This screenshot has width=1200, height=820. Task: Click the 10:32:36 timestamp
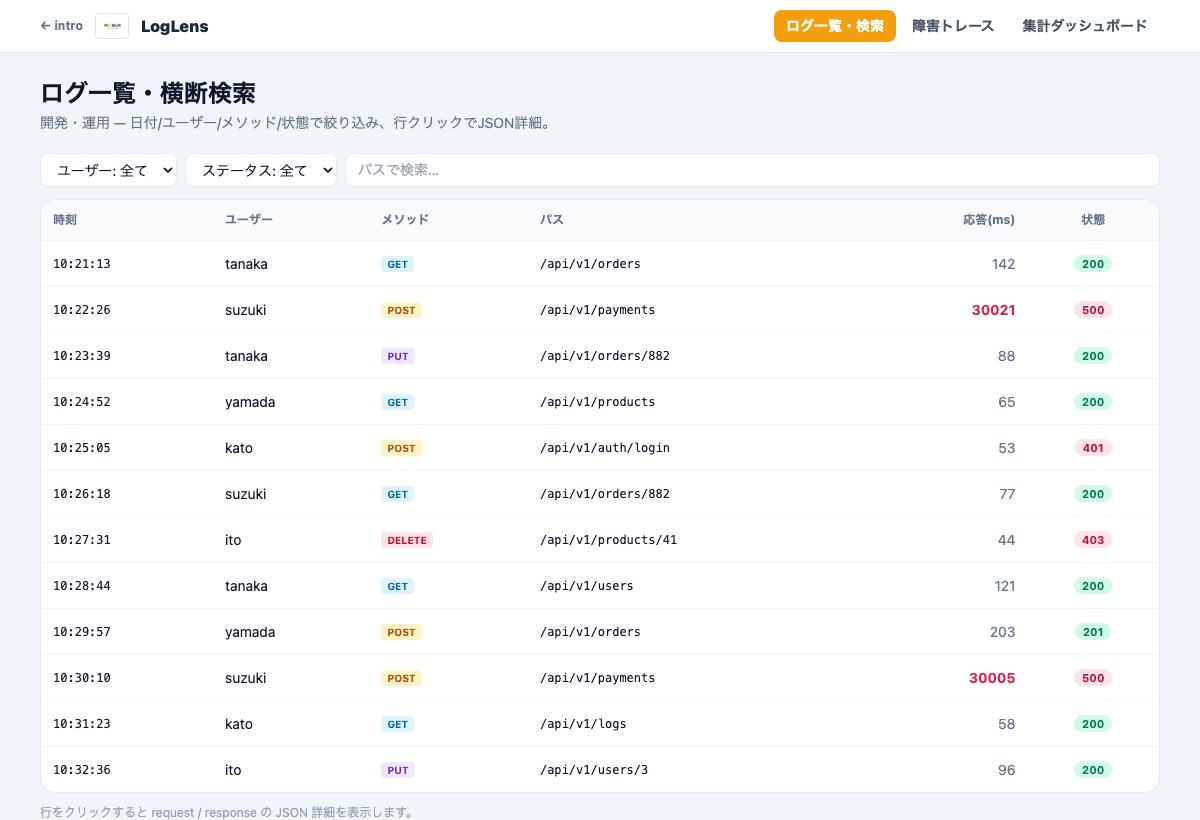tap(82, 770)
